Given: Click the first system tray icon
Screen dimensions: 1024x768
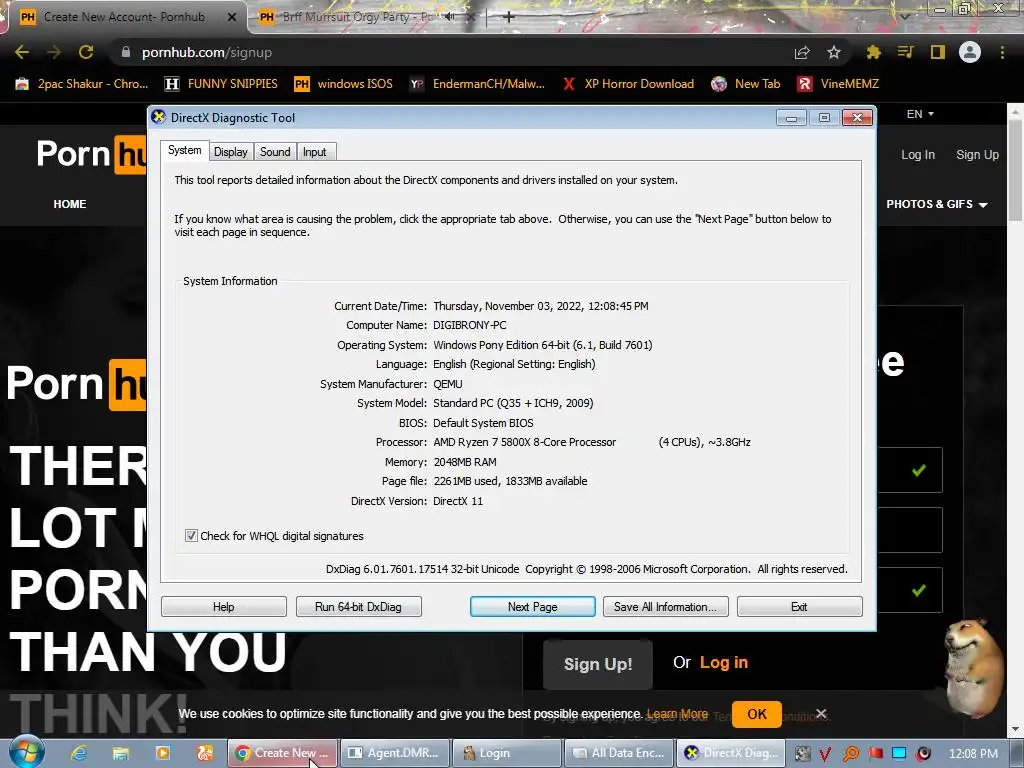Looking at the screenshot, I should (802, 754).
